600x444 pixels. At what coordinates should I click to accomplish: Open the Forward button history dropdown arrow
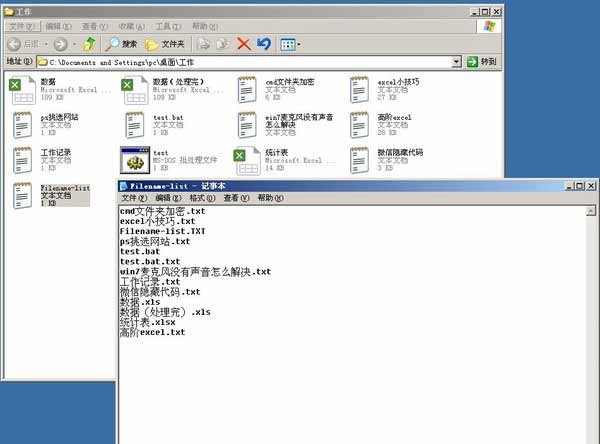click(x=74, y=44)
